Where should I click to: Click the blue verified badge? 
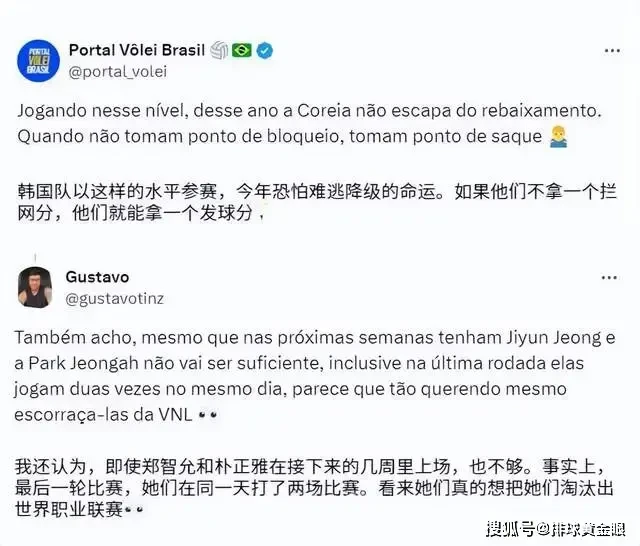(265, 51)
